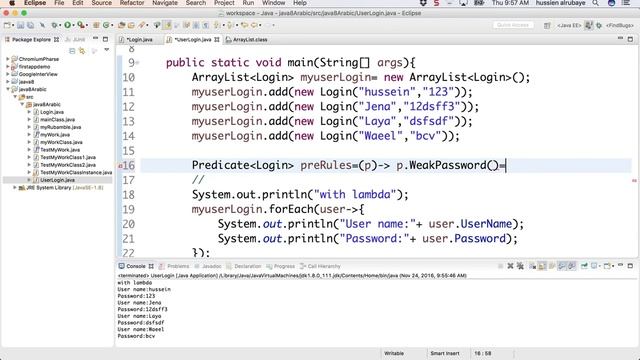Open the Refactor menu
Viewport: 640px width, 360px height.
(131, 3)
